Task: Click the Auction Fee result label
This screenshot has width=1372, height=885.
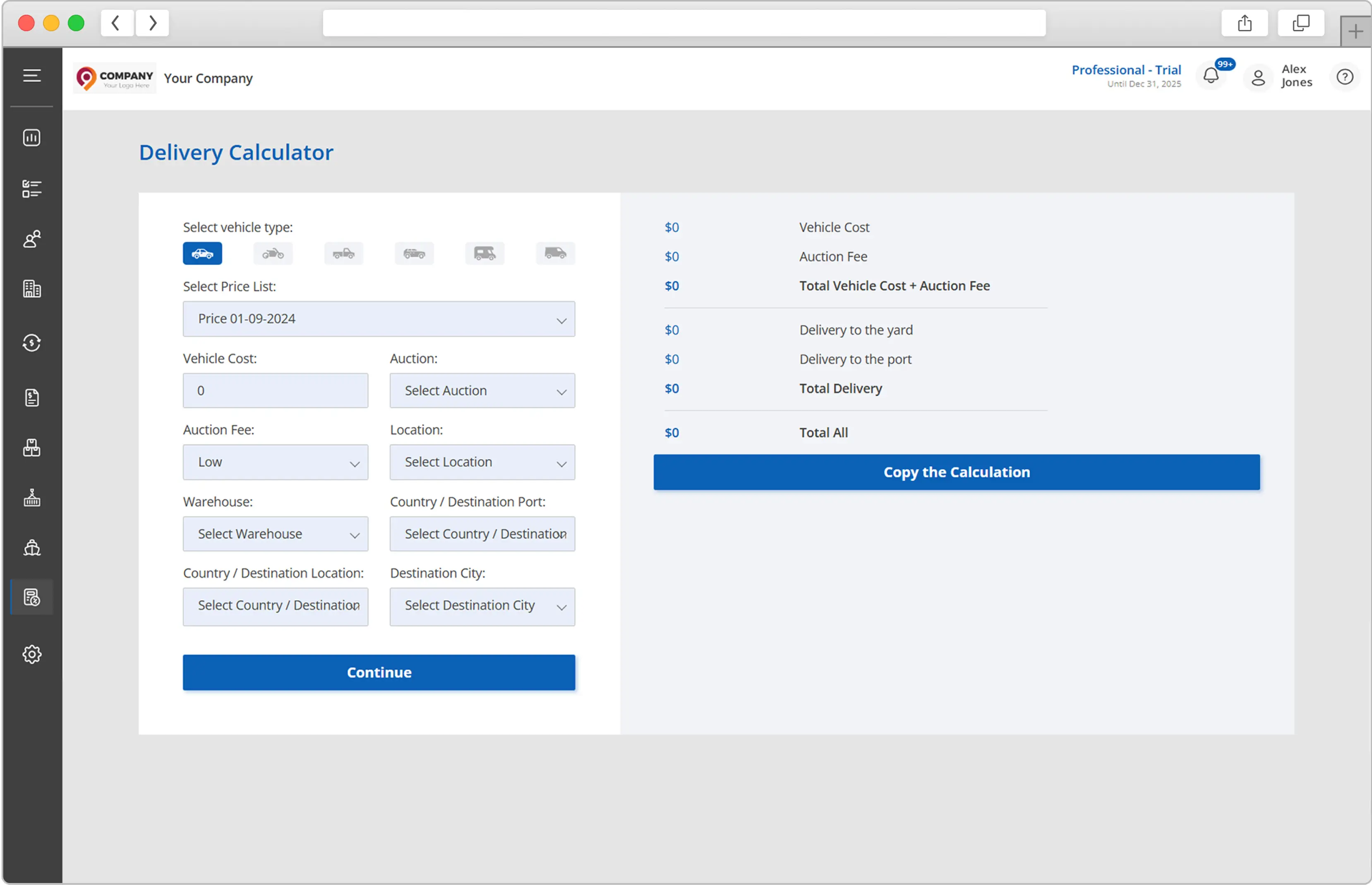Action: [833, 256]
